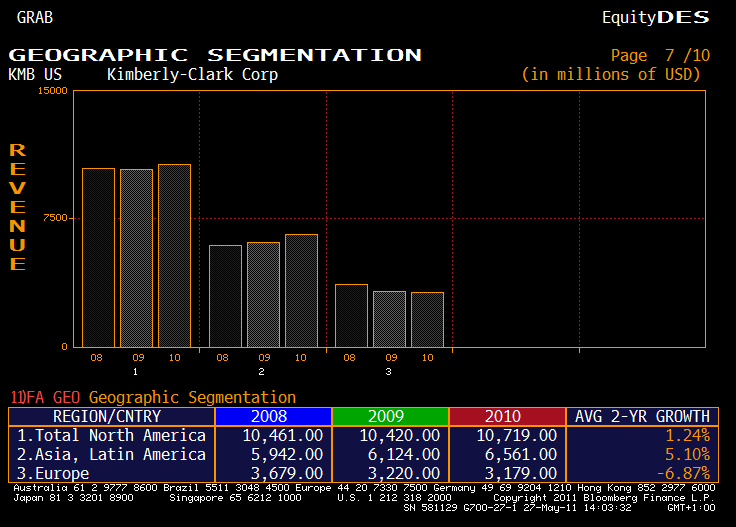Click the GRAB label in the top bar
Image resolution: width=736 pixels, height=527 pixels.
tap(35, 17)
